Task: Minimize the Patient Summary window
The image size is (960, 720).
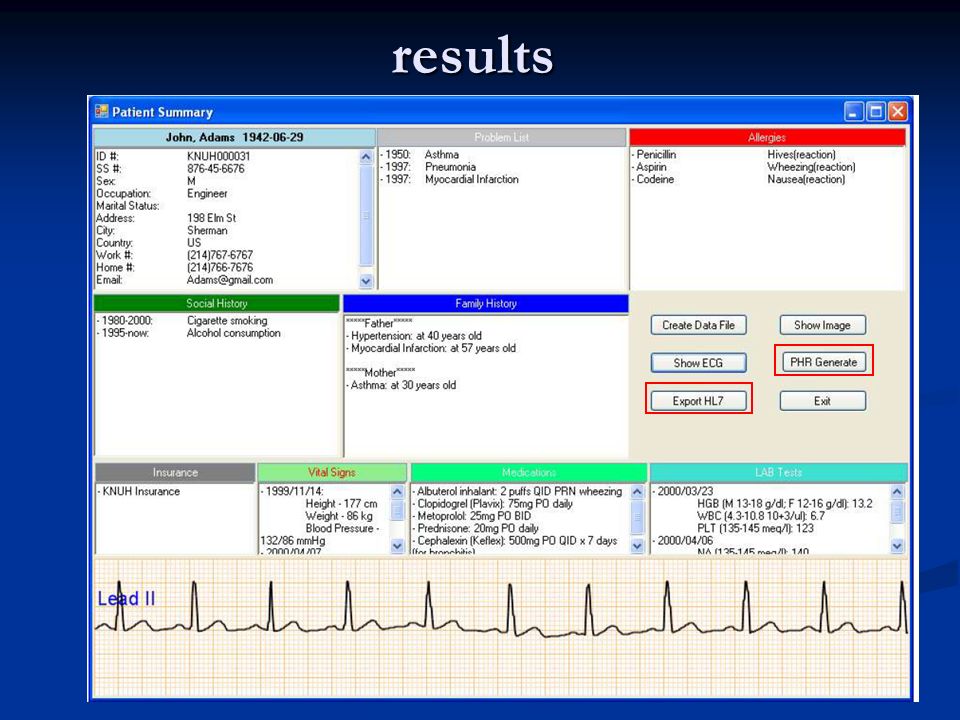Action: pos(853,111)
